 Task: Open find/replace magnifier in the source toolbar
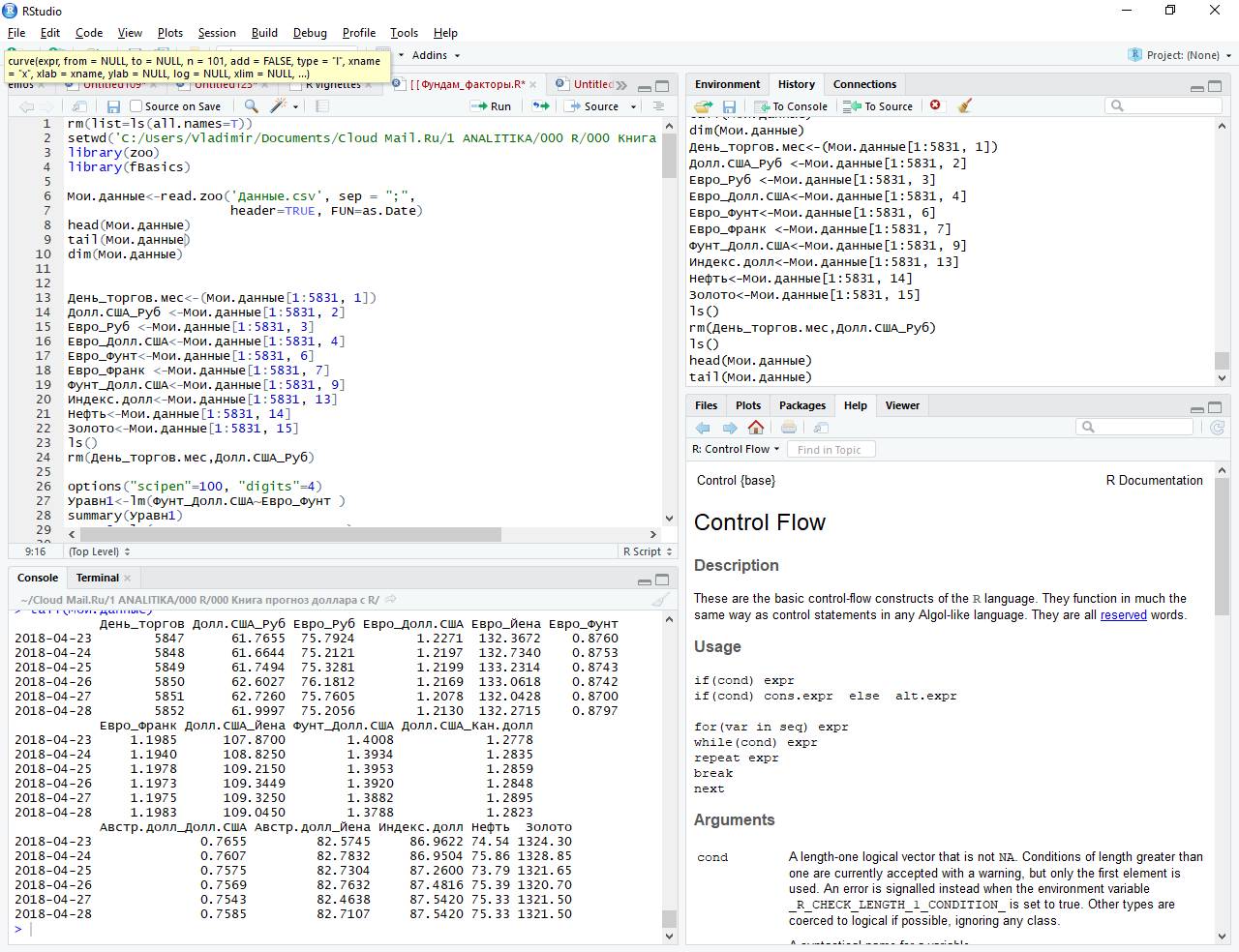pyautogui.click(x=252, y=106)
